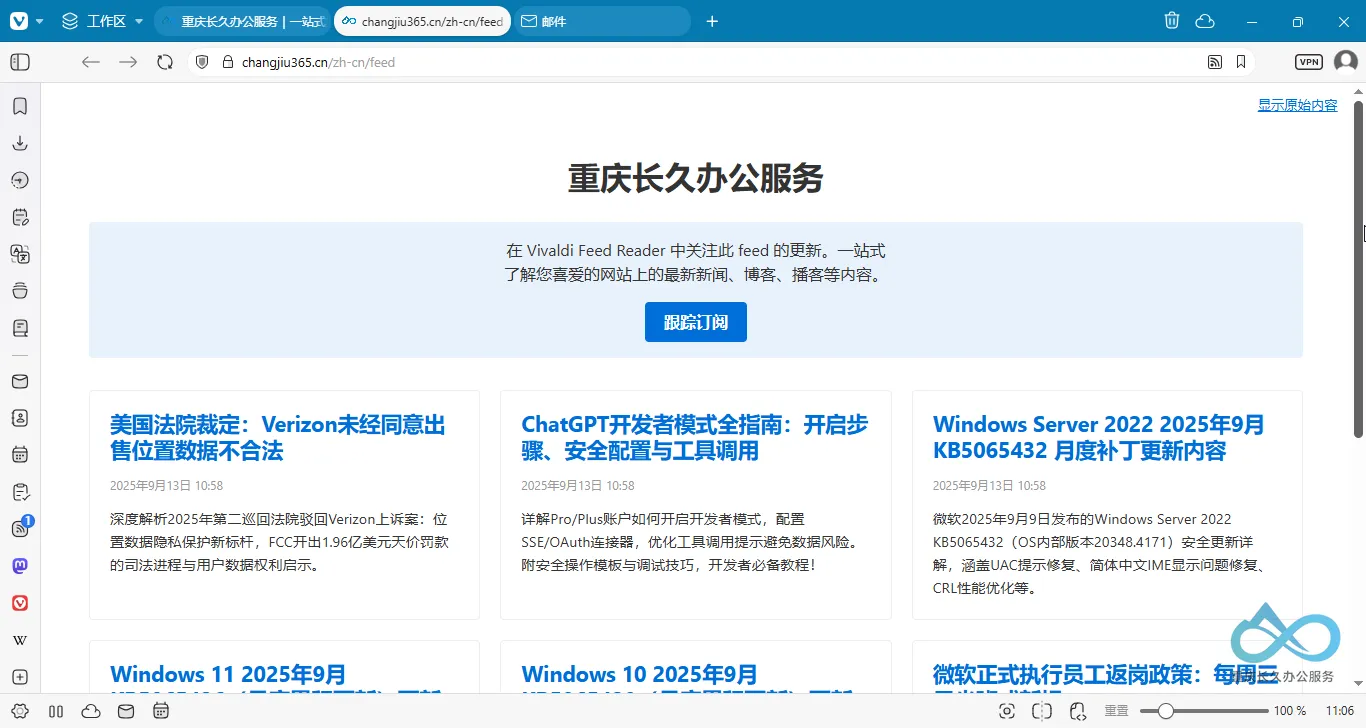Click the 100 % zoom value
The image size is (1366, 728).
tap(1290, 711)
